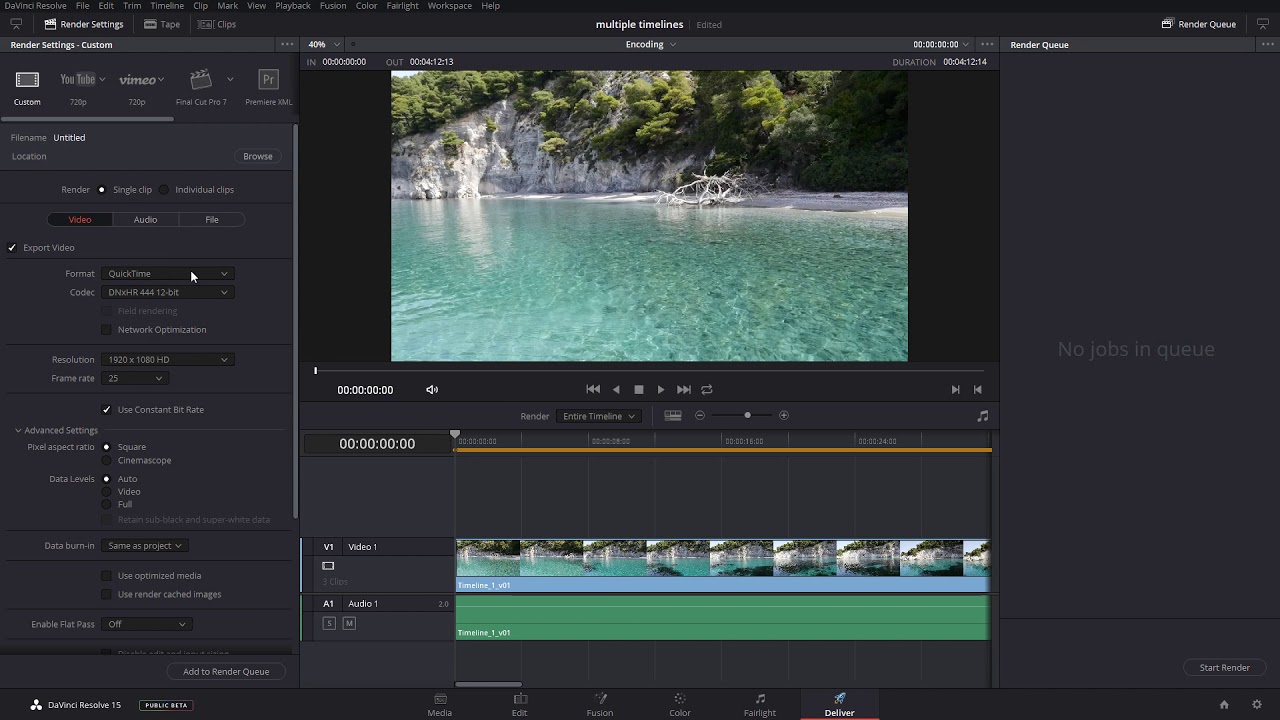Open the Render Entire Timeline dropdown

click(x=598, y=417)
